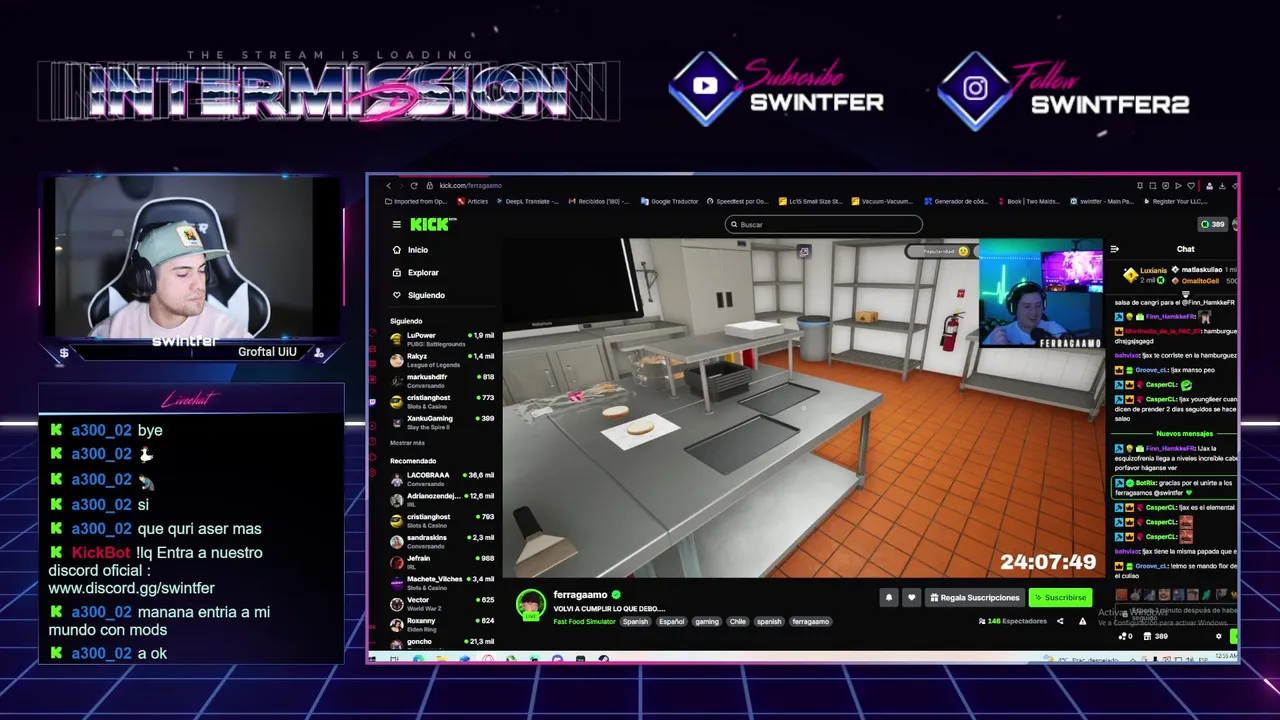Click Luxianis in the chat leaderboard
This screenshot has width=1280, height=720.
click(x=1153, y=270)
